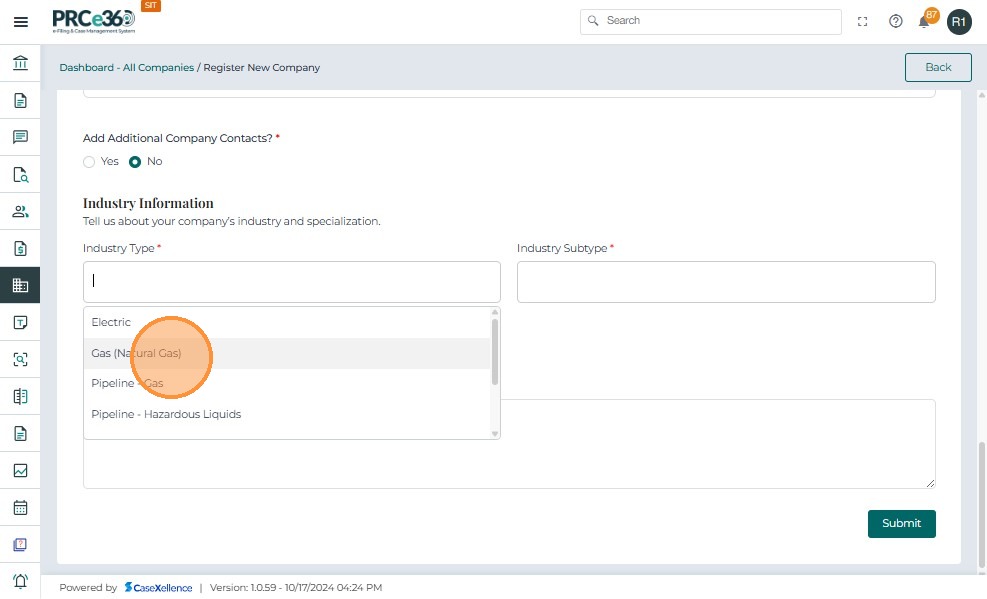Click the document search sidebar icon
987x599 pixels.
[x=20, y=175]
